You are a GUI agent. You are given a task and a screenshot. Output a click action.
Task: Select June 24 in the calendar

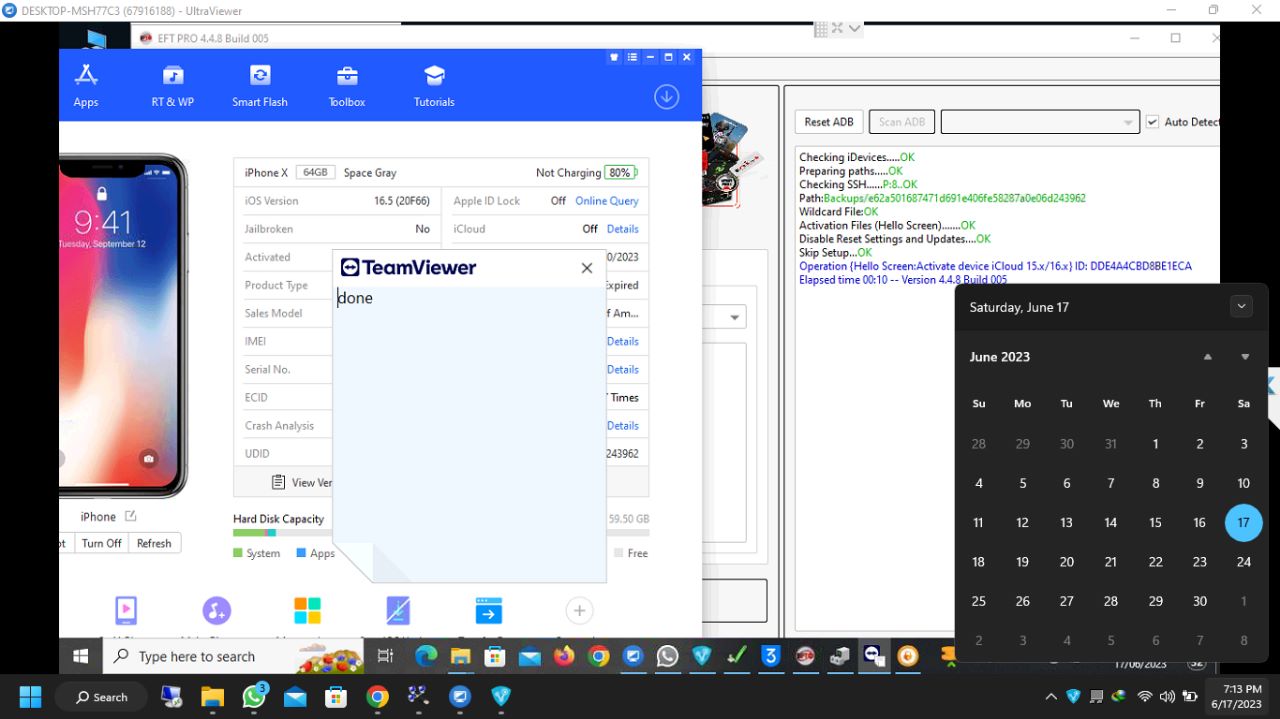[x=1244, y=562]
